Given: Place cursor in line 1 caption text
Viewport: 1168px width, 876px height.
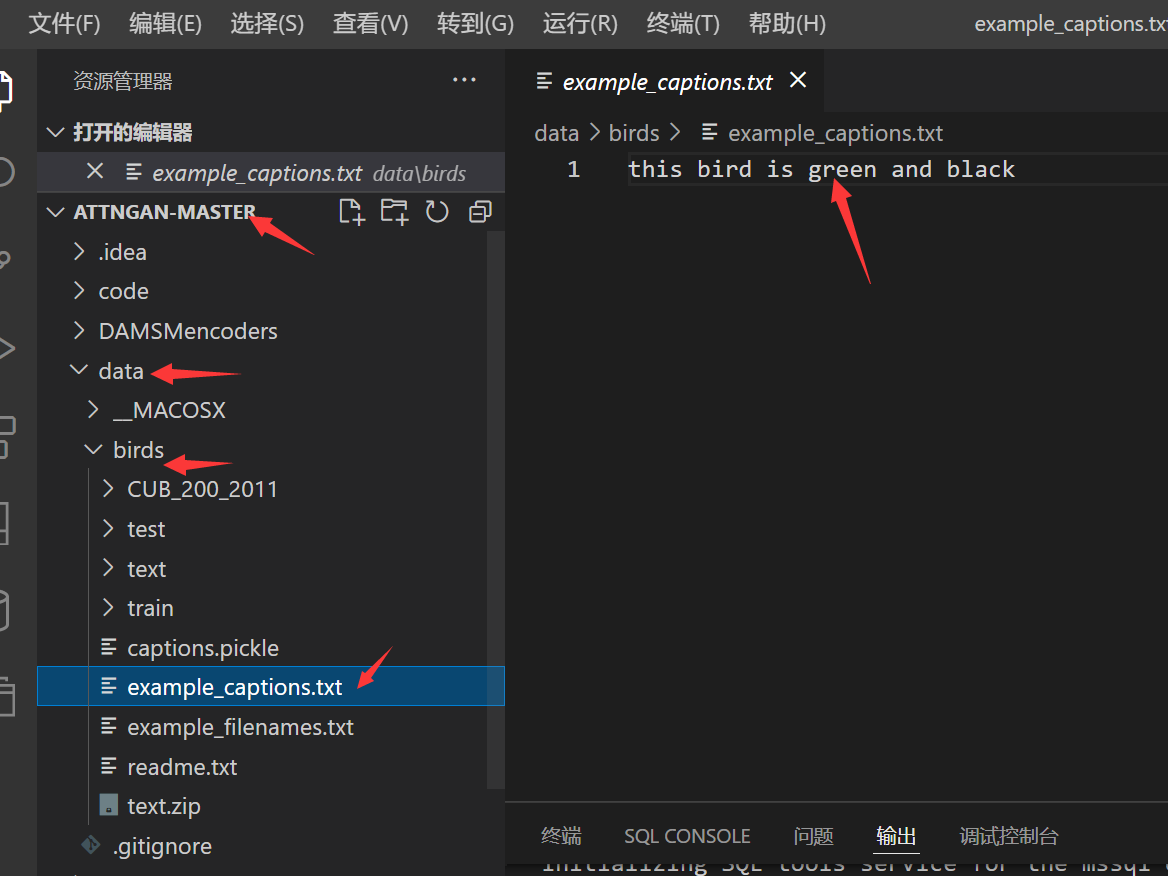Looking at the screenshot, I should coord(821,169).
